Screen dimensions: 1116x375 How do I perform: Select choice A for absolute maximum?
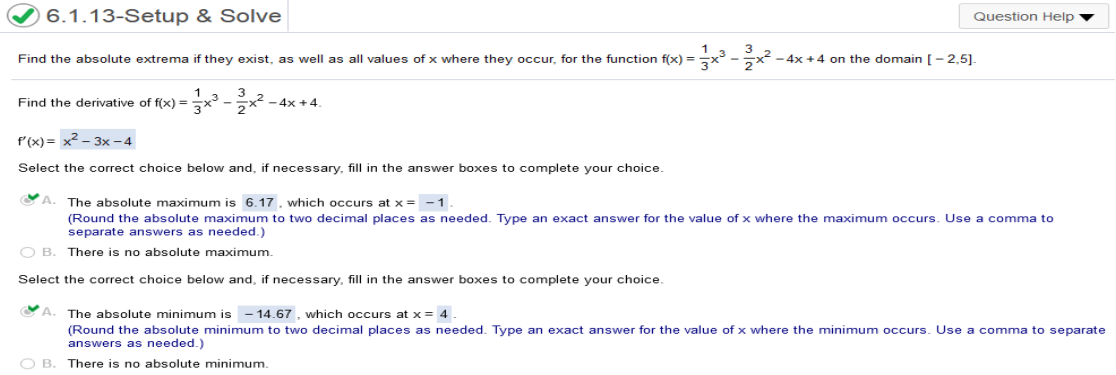28,201
